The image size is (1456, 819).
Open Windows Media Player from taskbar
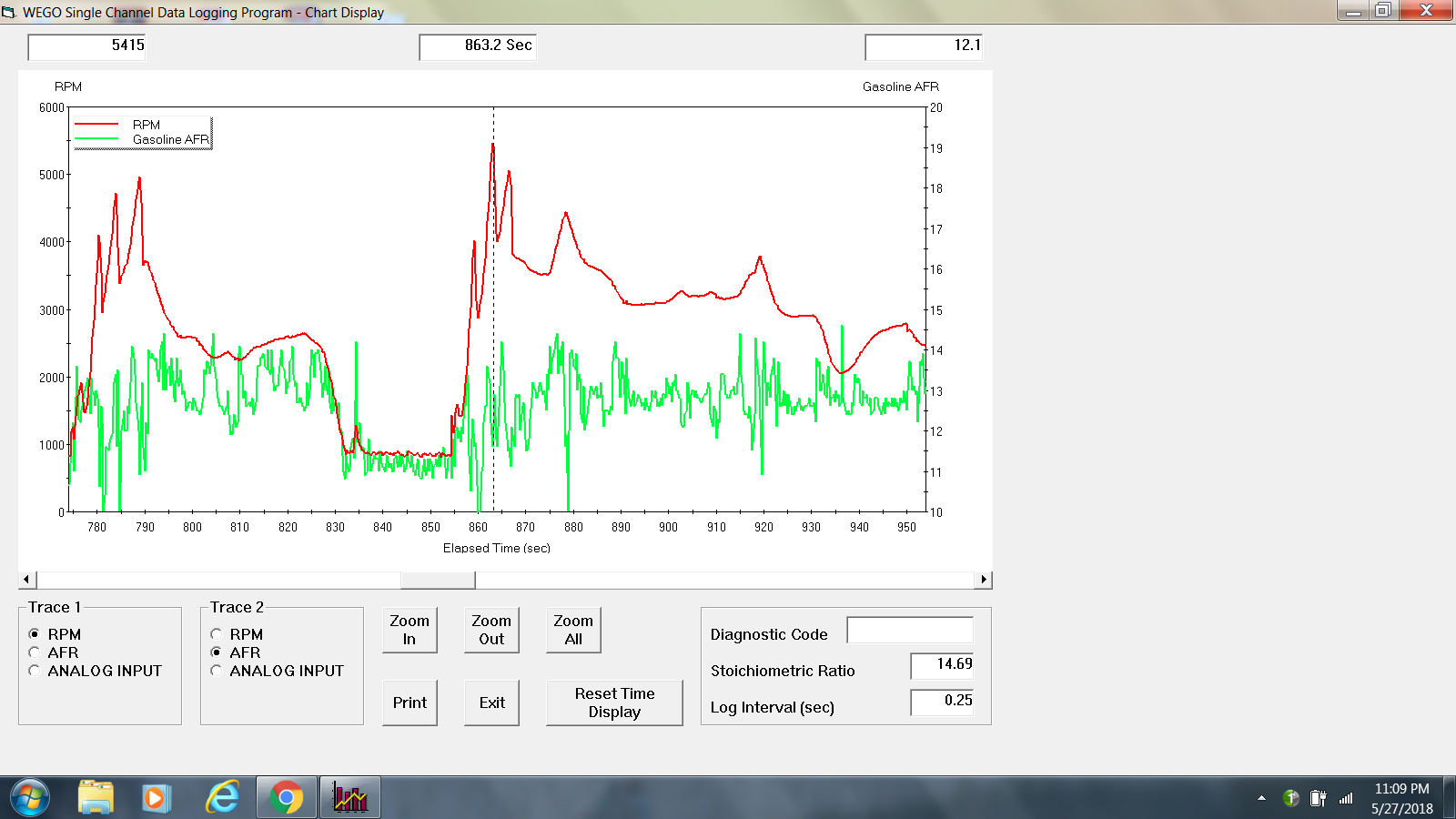point(157,798)
